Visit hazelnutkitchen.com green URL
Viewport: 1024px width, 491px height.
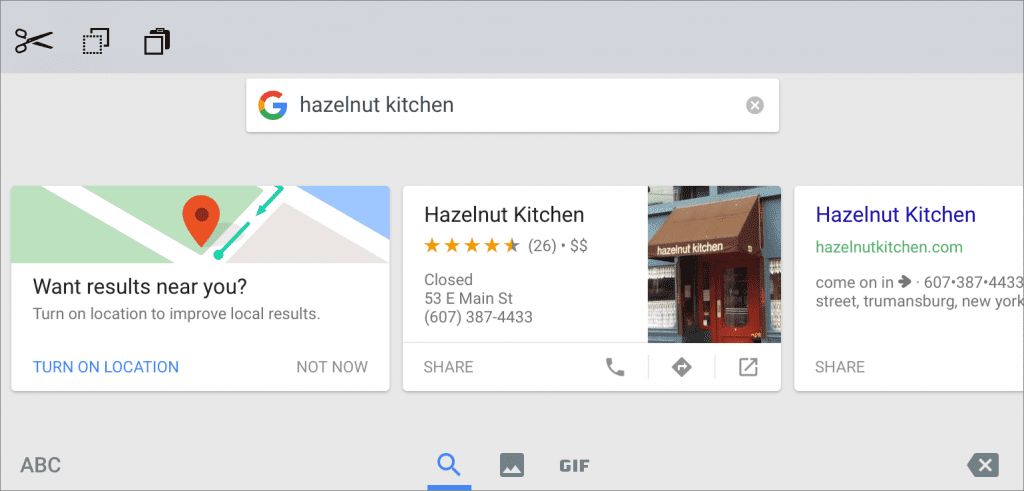point(889,247)
